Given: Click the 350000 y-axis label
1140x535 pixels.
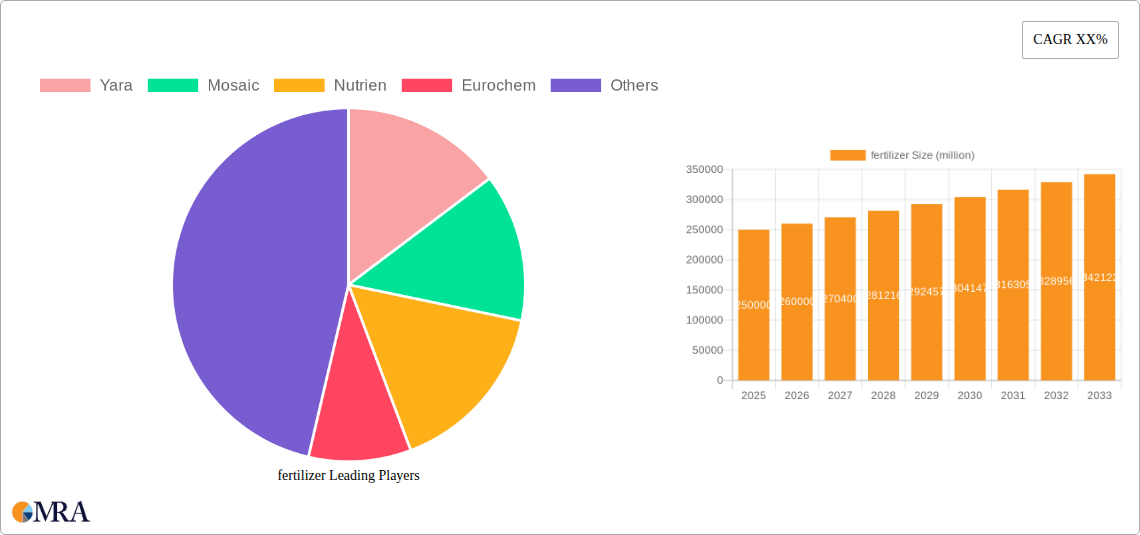Looking at the screenshot, I should coord(705,169).
